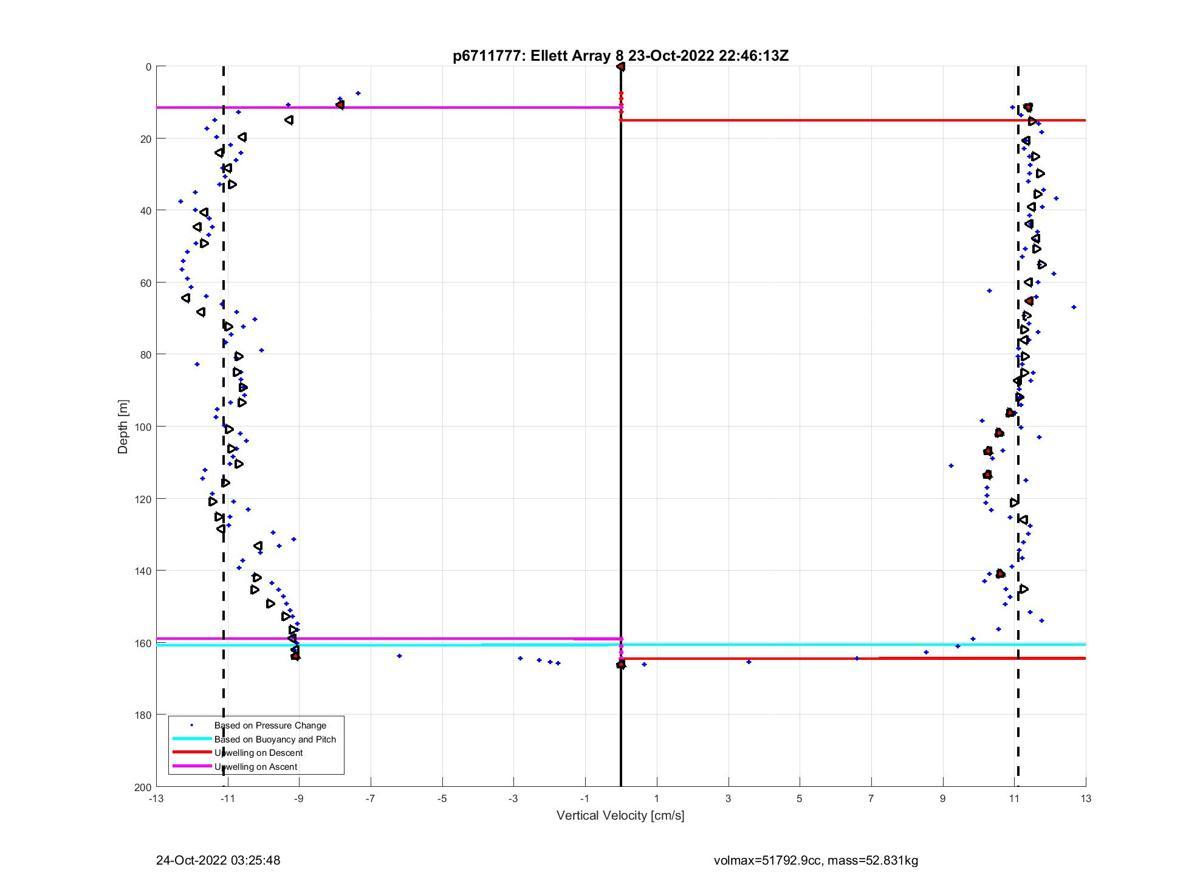Click the magenta line swatch in the legend

point(191,767)
